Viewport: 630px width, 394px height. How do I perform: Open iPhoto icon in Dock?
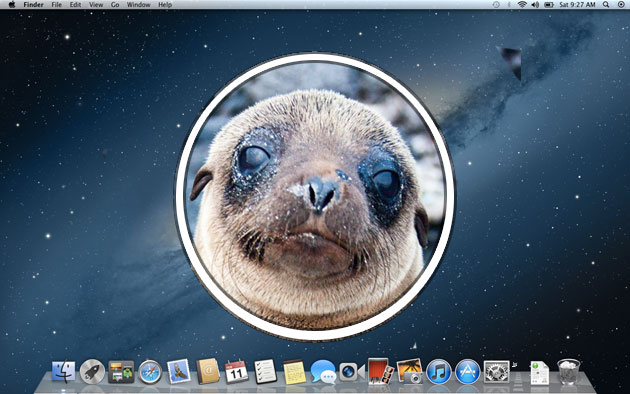pos(409,371)
